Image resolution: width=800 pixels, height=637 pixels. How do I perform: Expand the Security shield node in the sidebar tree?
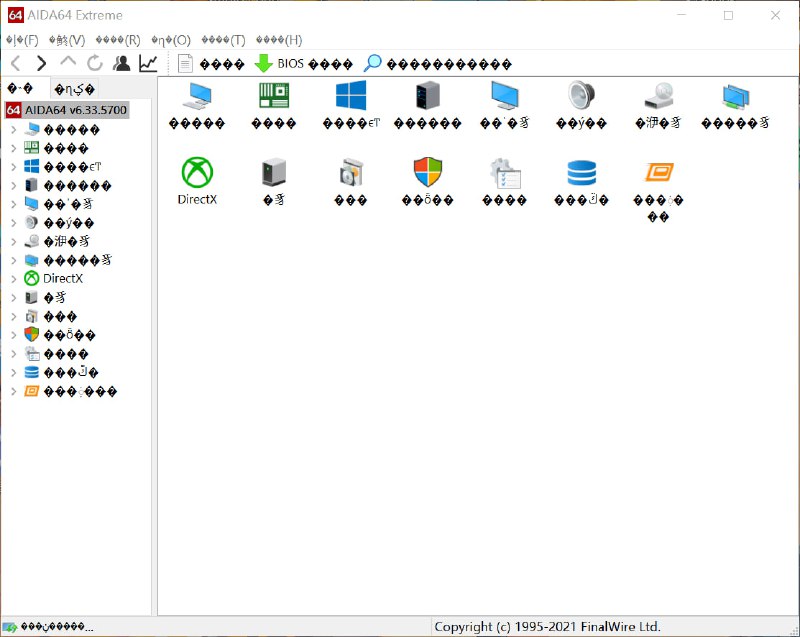13,335
